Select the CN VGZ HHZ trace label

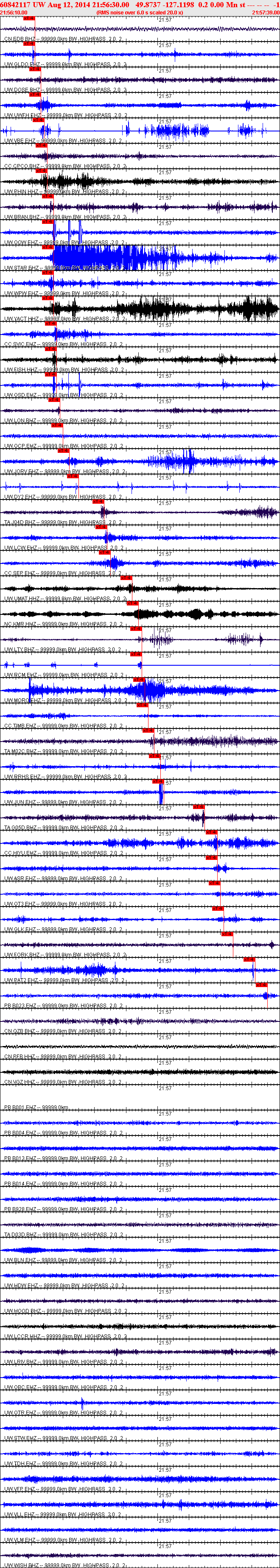[x=63, y=1082]
